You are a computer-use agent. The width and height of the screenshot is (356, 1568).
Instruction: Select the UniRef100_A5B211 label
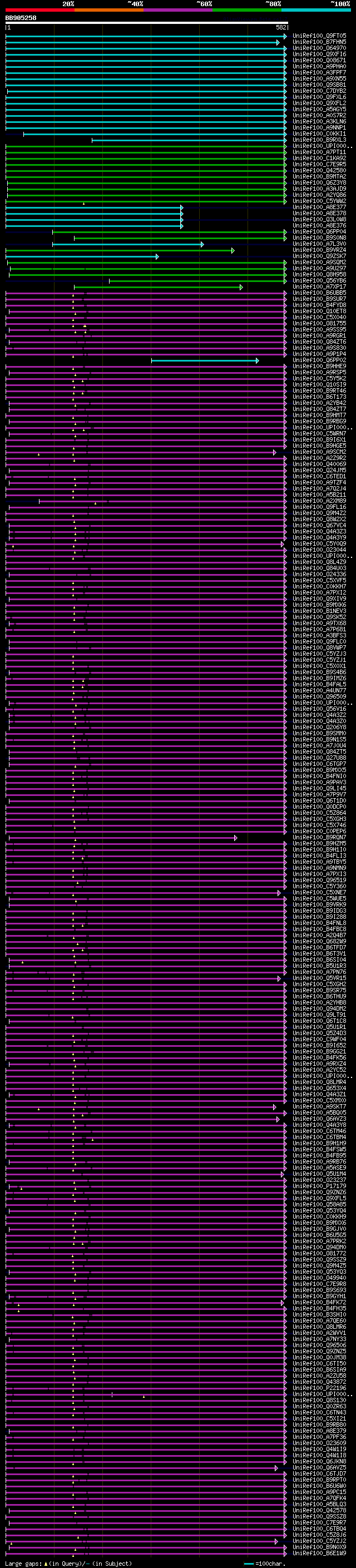tap(319, 495)
